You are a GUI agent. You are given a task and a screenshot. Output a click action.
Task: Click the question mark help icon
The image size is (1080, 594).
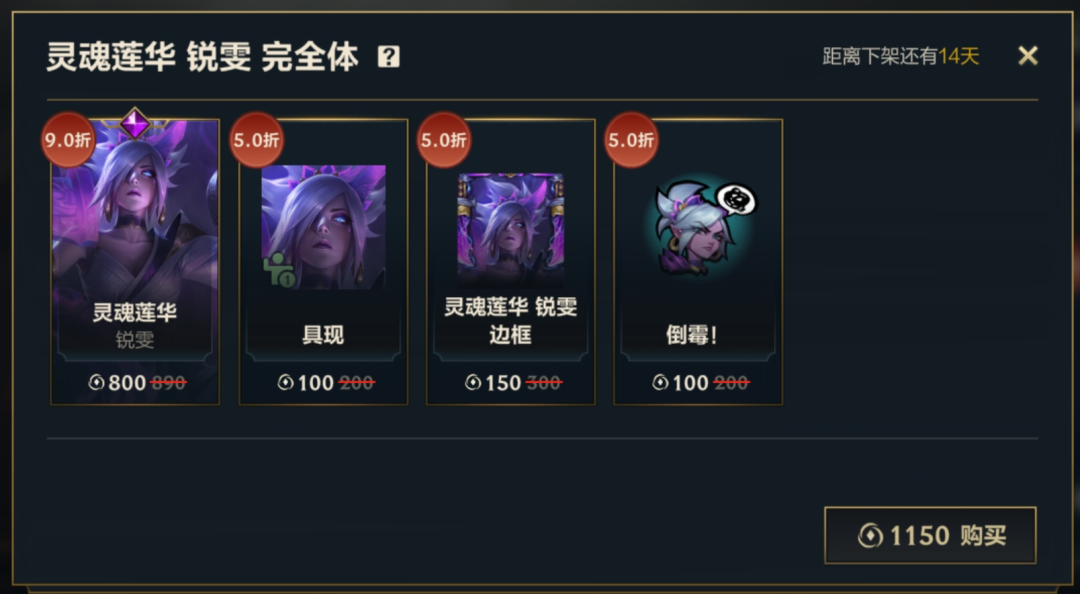[x=388, y=57]
